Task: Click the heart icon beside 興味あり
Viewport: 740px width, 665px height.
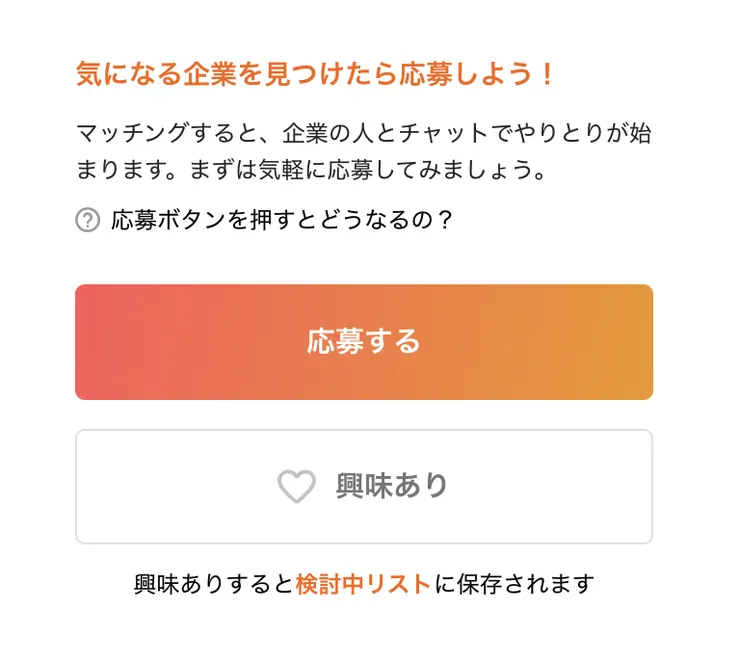Action: 296,487
